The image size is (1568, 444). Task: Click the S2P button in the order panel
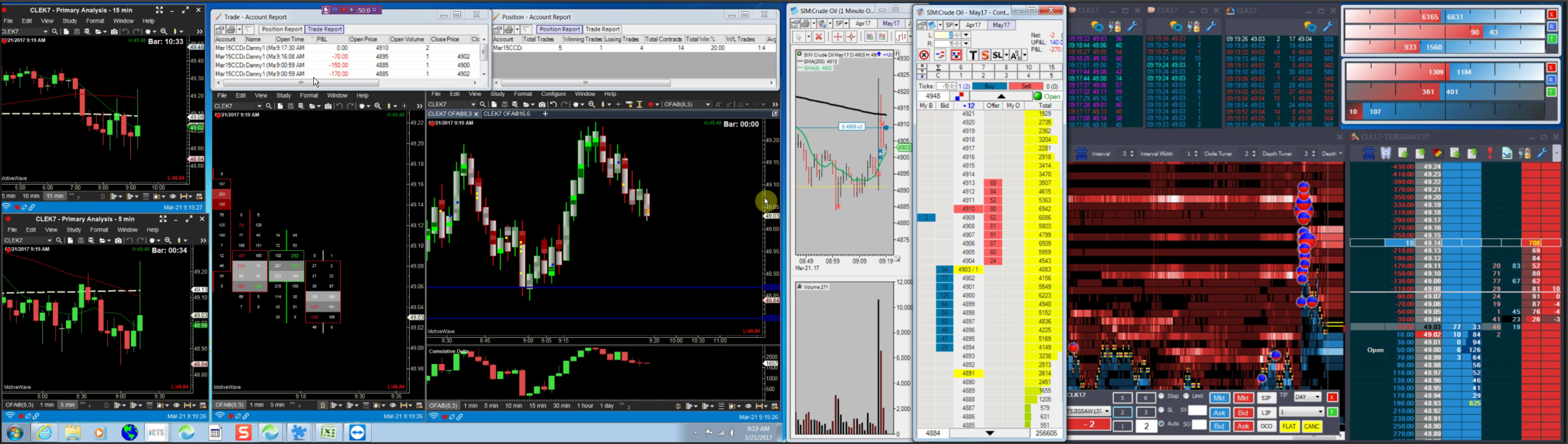pyautogui.click(x=1267, y=397)
